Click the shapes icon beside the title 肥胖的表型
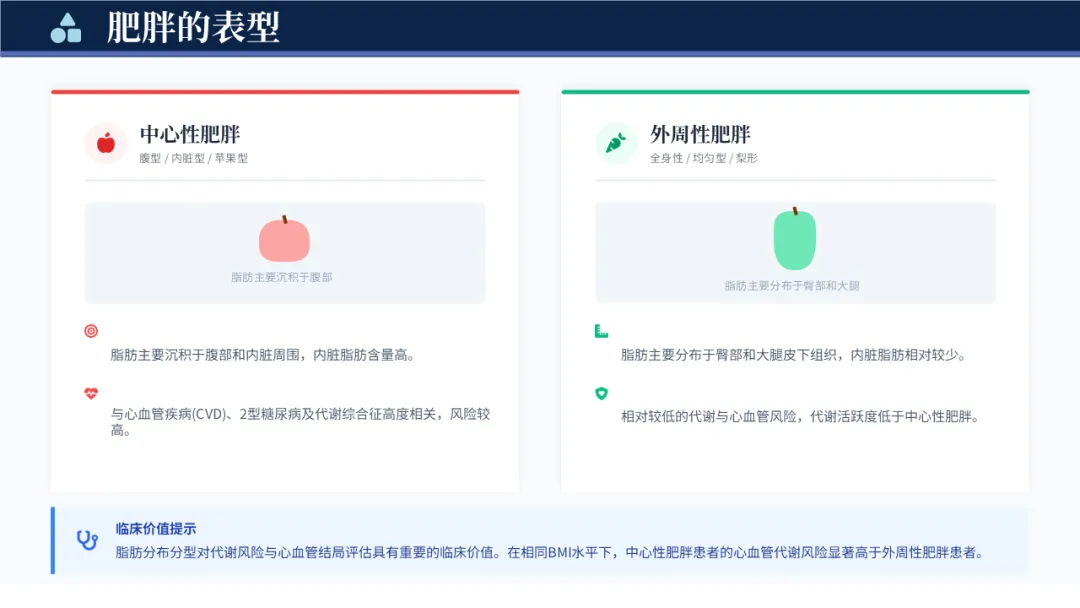This screenshot has width=1080, height=608. coord(66,28)
